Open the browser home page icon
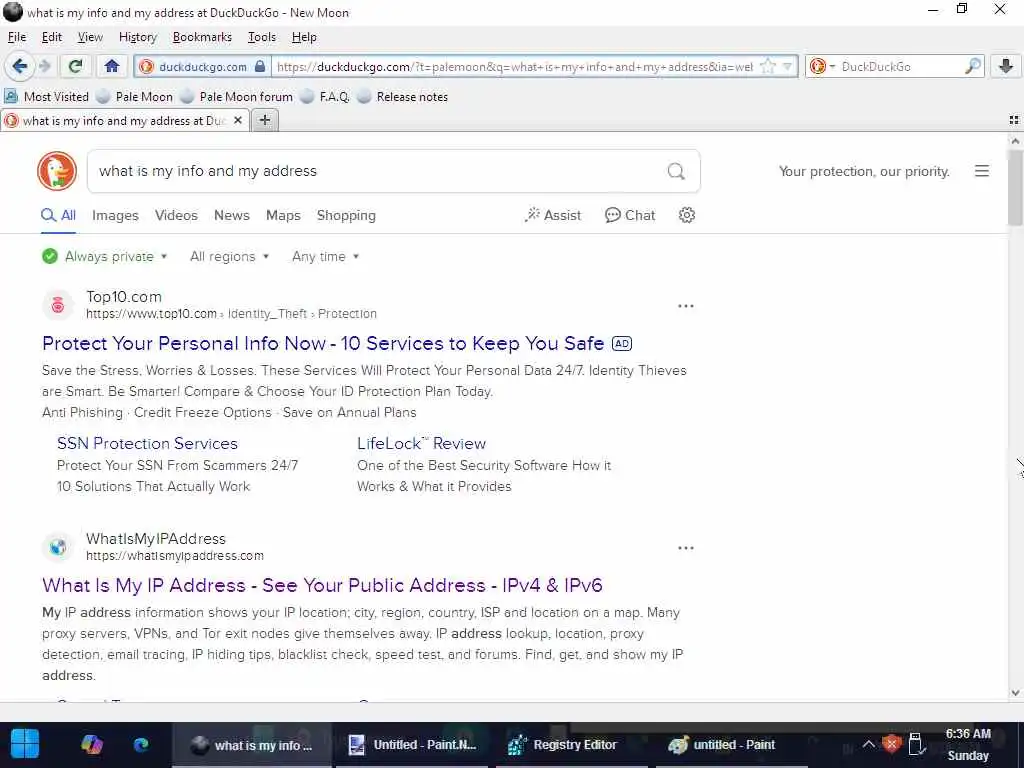1024x768 pixels. point(112,66)
